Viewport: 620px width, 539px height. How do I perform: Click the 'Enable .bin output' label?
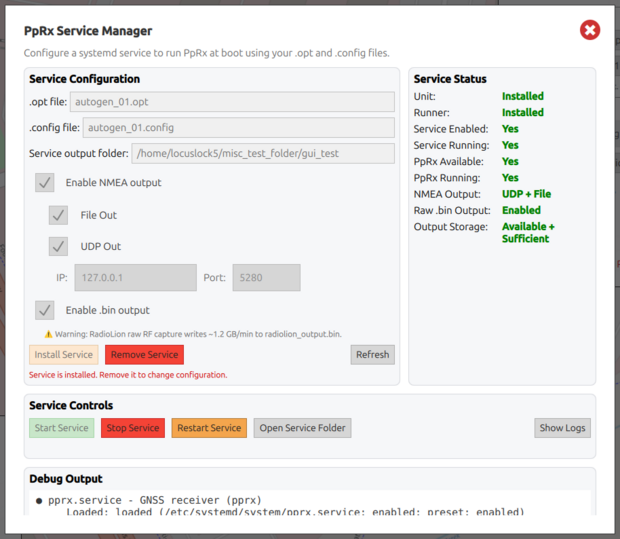(x=108, y=310)
